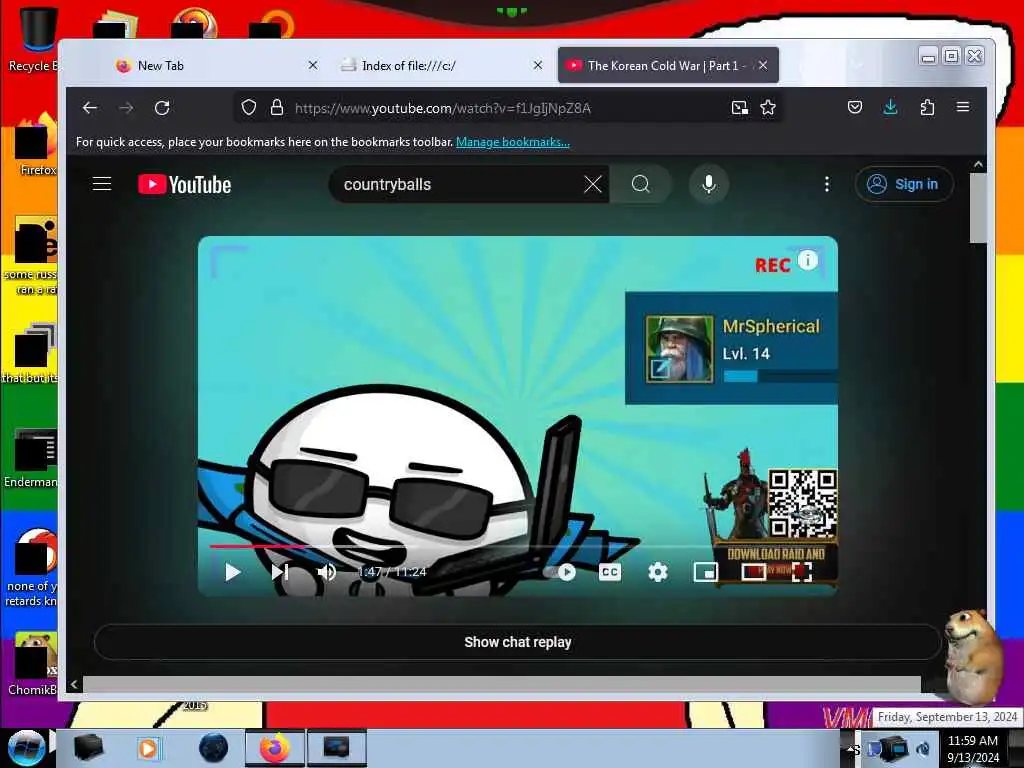Image resolution: width=1024 pixels, height=768 pixels.
Task: Show chat replay
Action: 518,642
